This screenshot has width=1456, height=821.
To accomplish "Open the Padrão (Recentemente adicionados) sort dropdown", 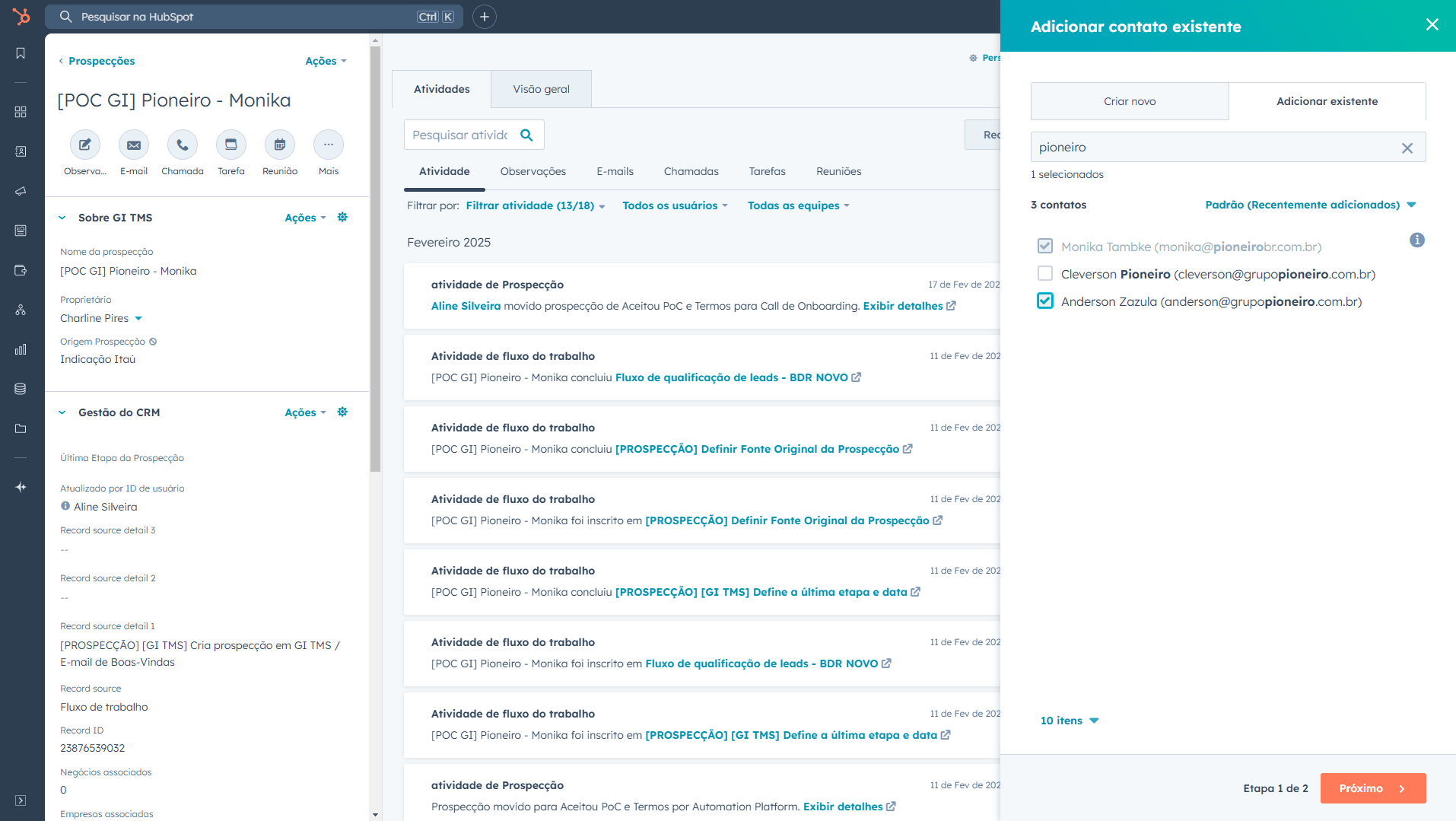I will (x=1310, y=205).
